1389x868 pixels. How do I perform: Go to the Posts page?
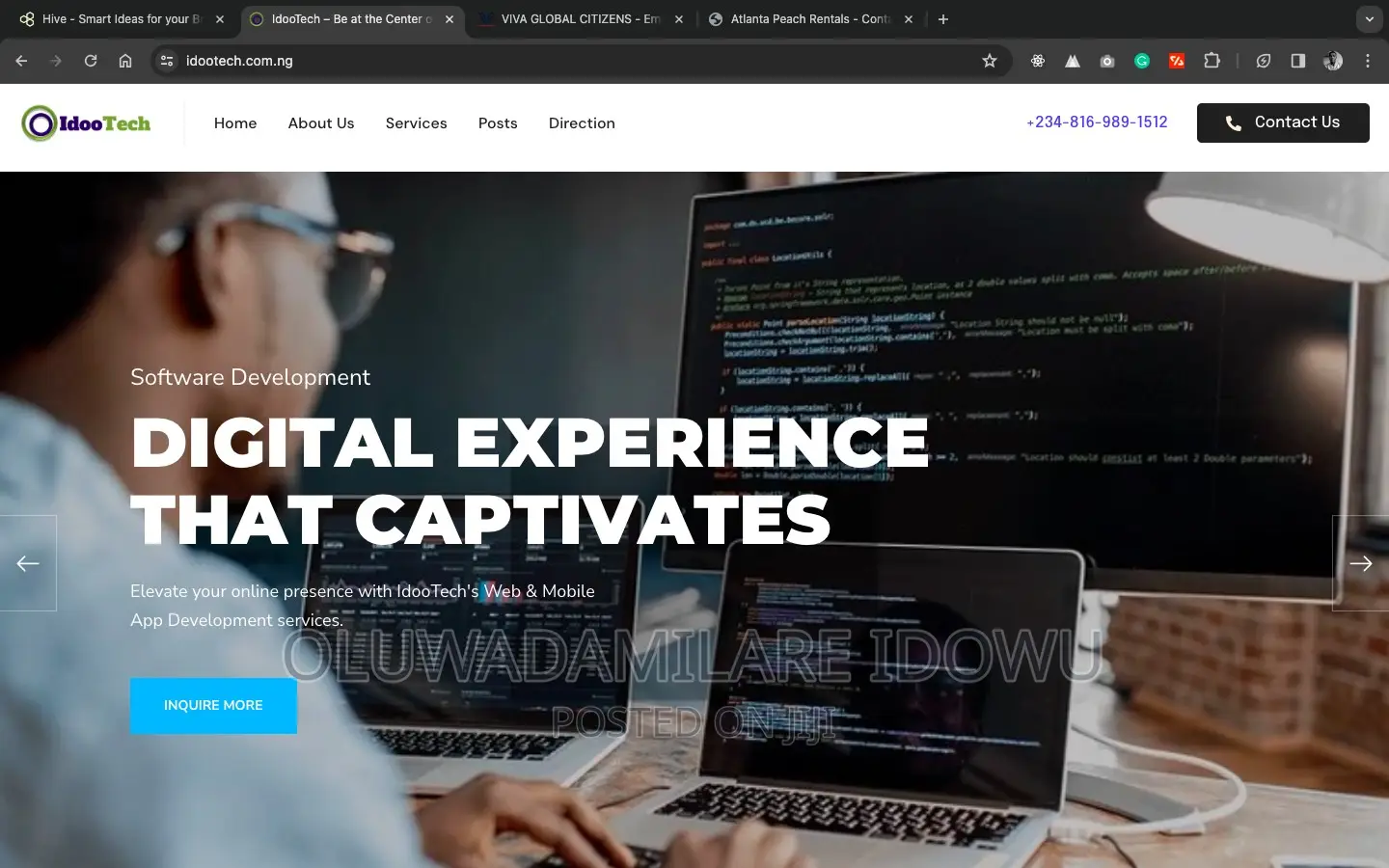(x=498, y=123)
